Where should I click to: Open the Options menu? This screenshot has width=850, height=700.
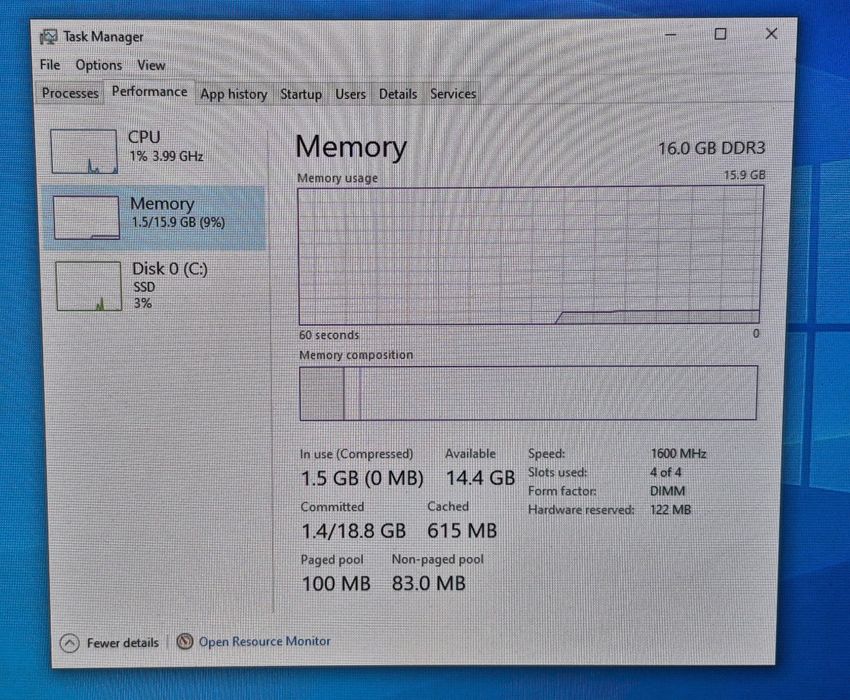pos(99,66)
